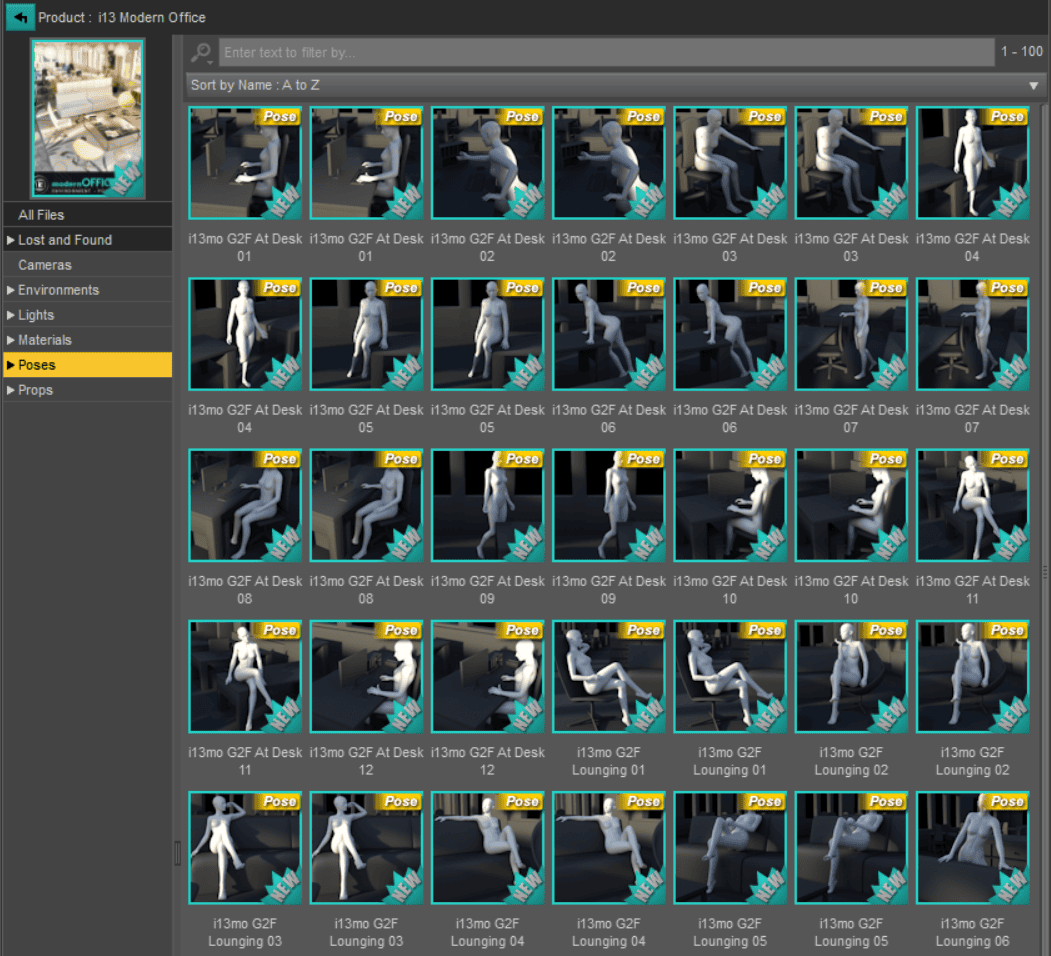Image resolution: width=1051 pixels, height=956 pixels.
Task: Select the Cameras category
Action: pyautogui.click(x=45, y=265)
